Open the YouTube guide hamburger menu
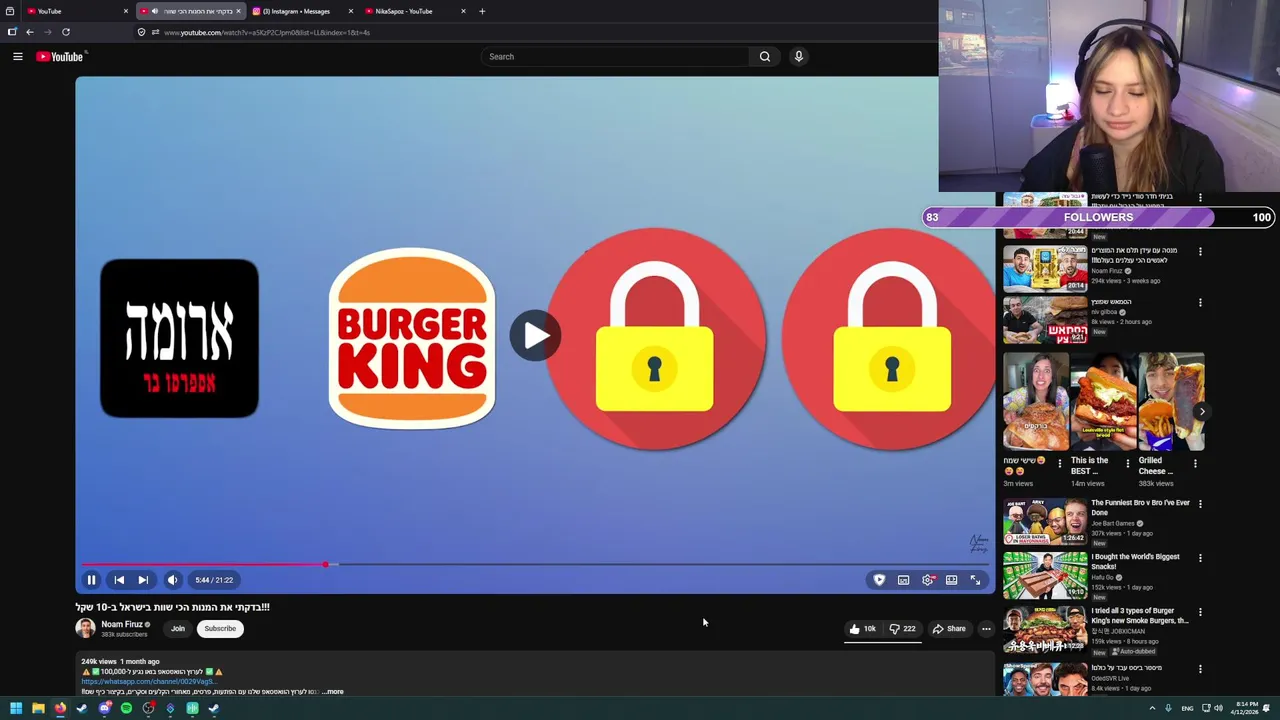Image resolution: width=1280 pixels, height=720 pixels. [18, 57]
